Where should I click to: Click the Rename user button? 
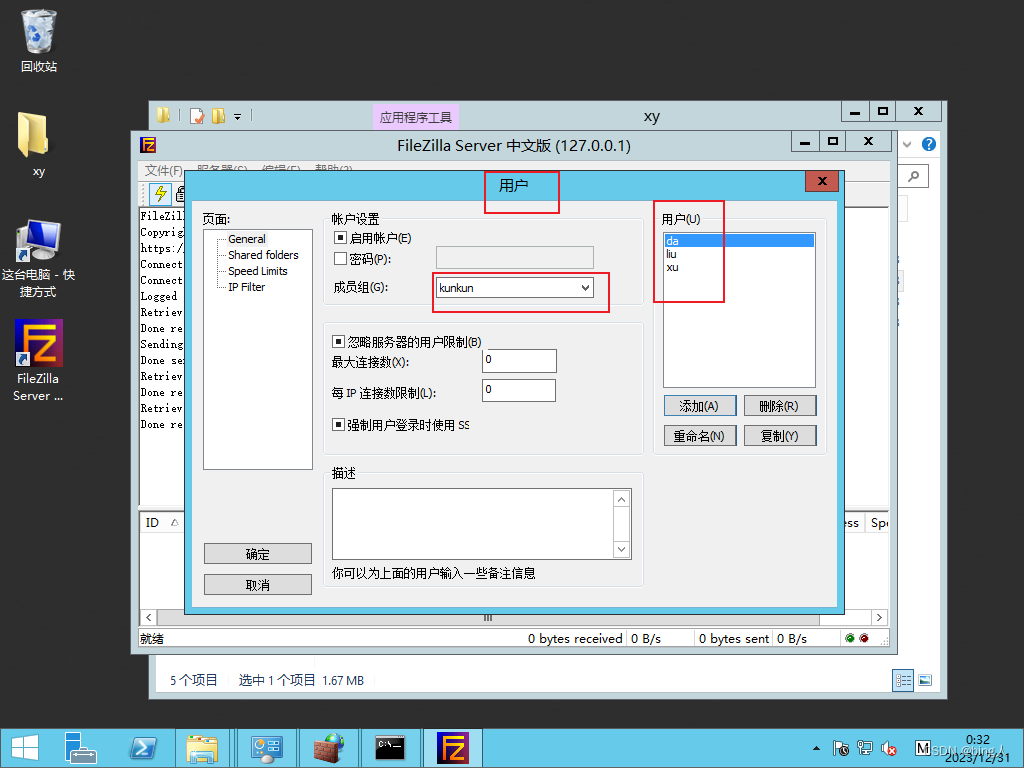click(x=699, y=436)
